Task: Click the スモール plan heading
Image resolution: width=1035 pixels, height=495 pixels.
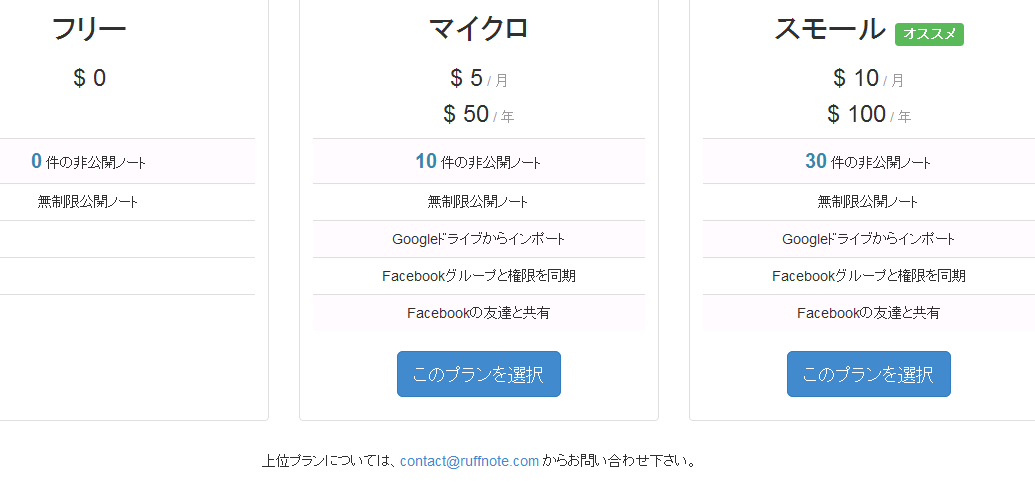Action: [x=830, y=29]
